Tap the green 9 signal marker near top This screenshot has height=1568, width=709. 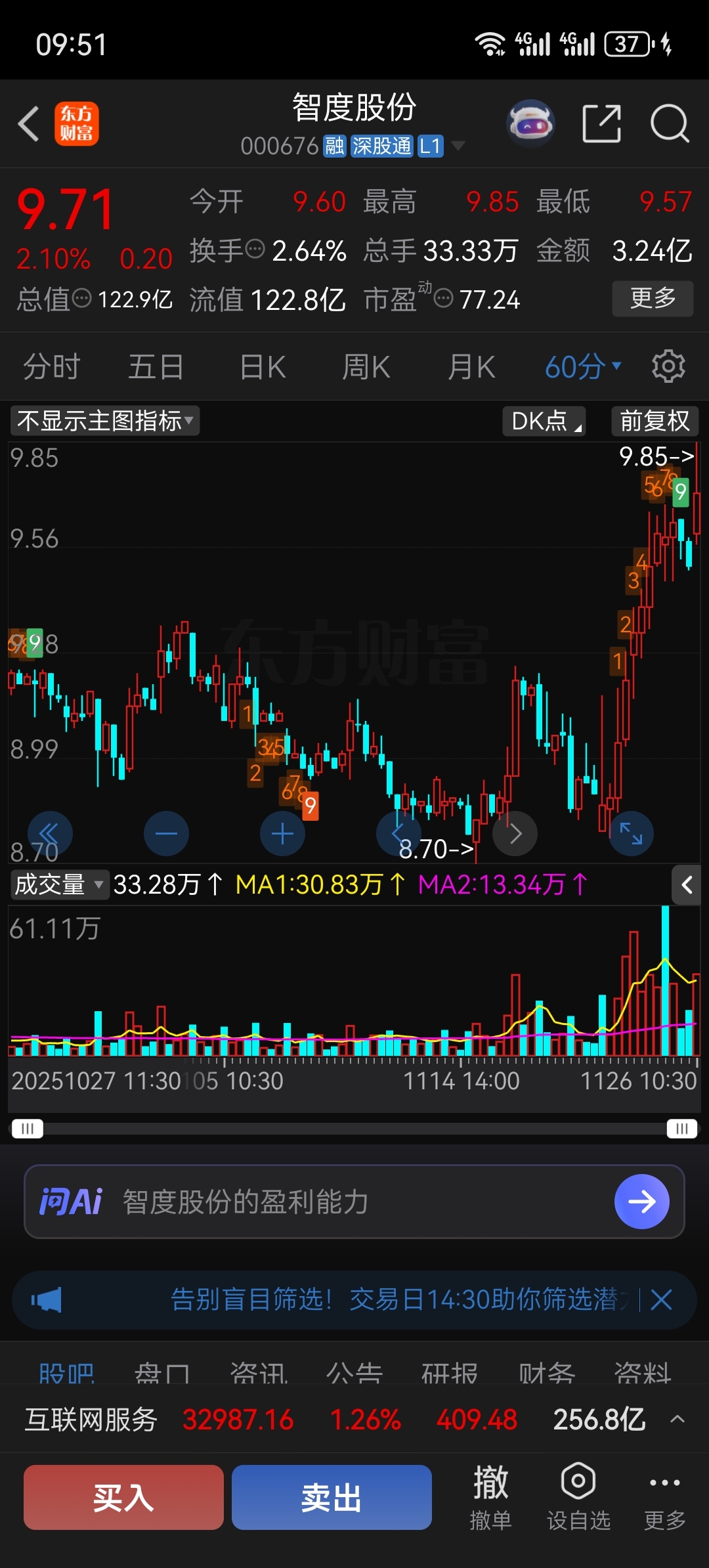(x=680, y=492)
